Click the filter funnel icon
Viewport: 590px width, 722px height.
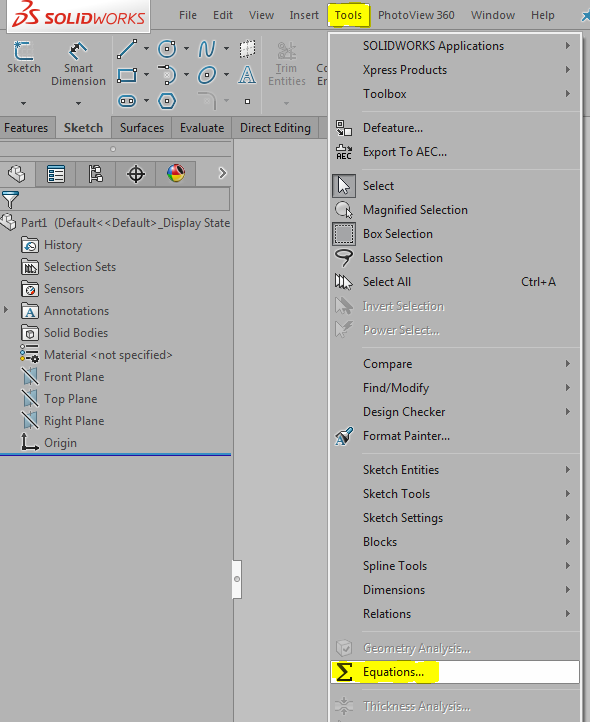point(10,200)
